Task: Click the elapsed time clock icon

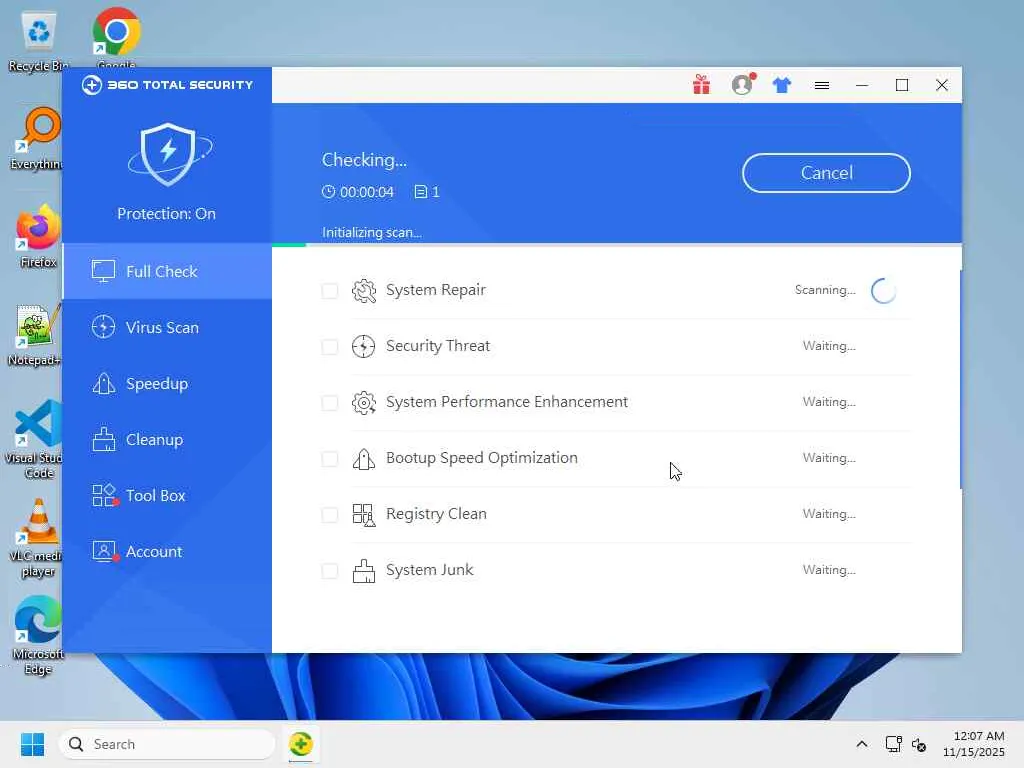Action: click(328, 191)
